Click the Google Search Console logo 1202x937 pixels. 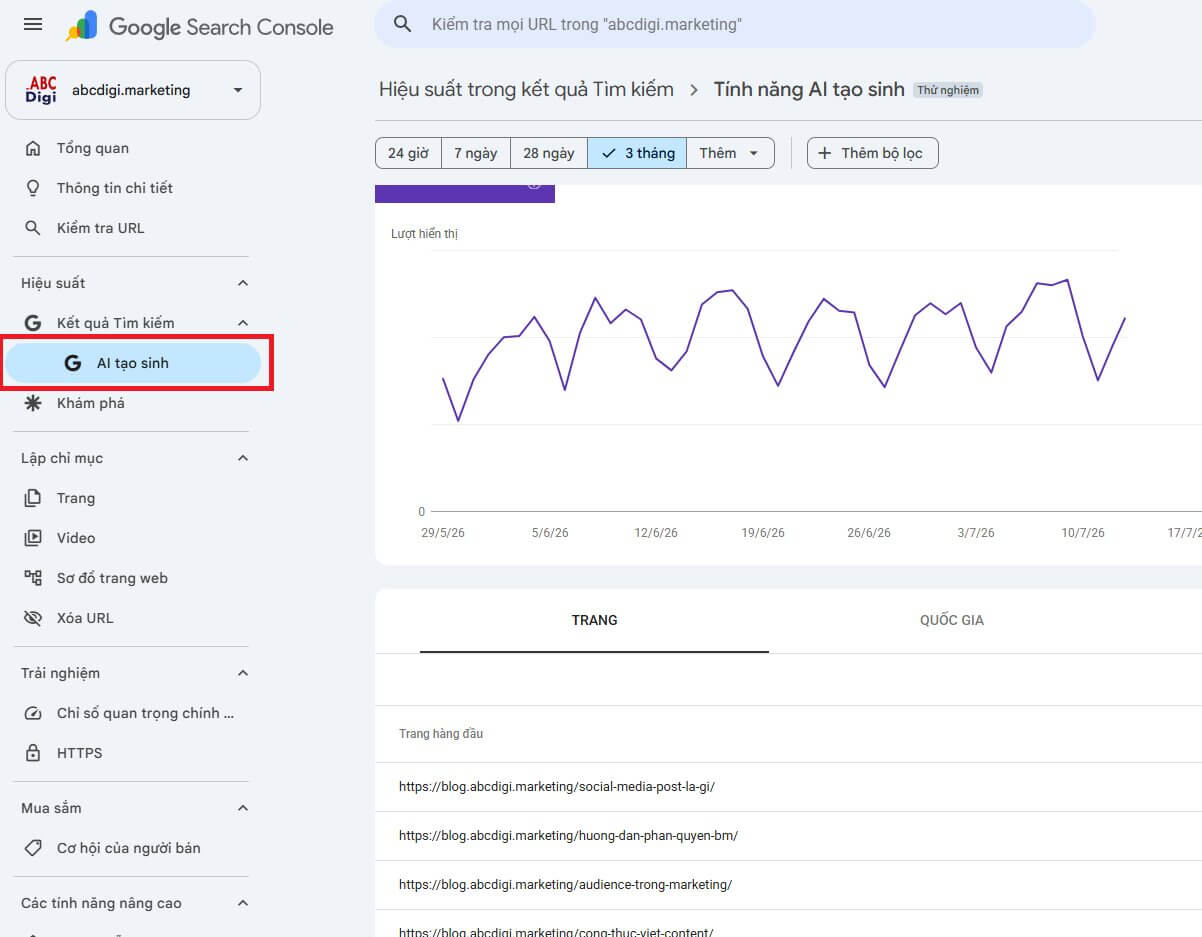pyautogui.click(x=200, y=26)
